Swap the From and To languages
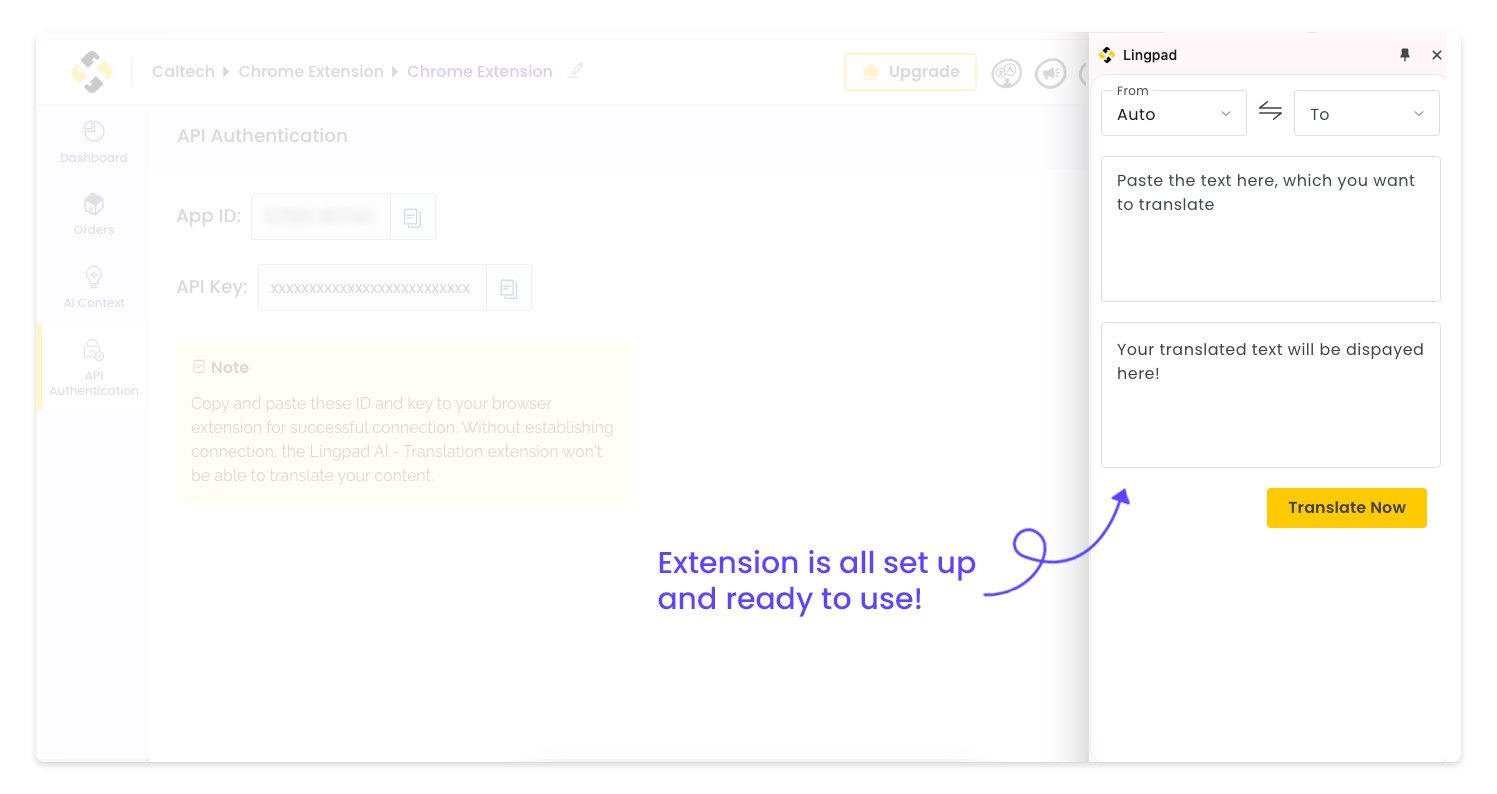The width and height of the screenshot is (1497, 794). tap(1270, 112)
